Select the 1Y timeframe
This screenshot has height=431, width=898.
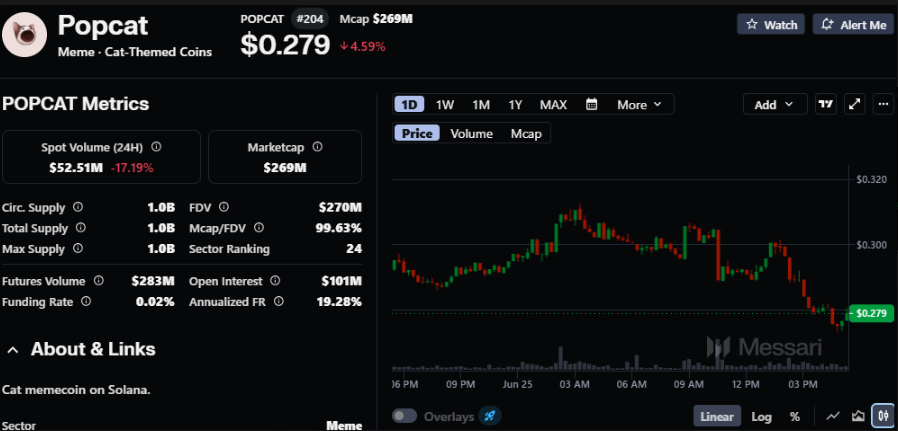(515, 105)
